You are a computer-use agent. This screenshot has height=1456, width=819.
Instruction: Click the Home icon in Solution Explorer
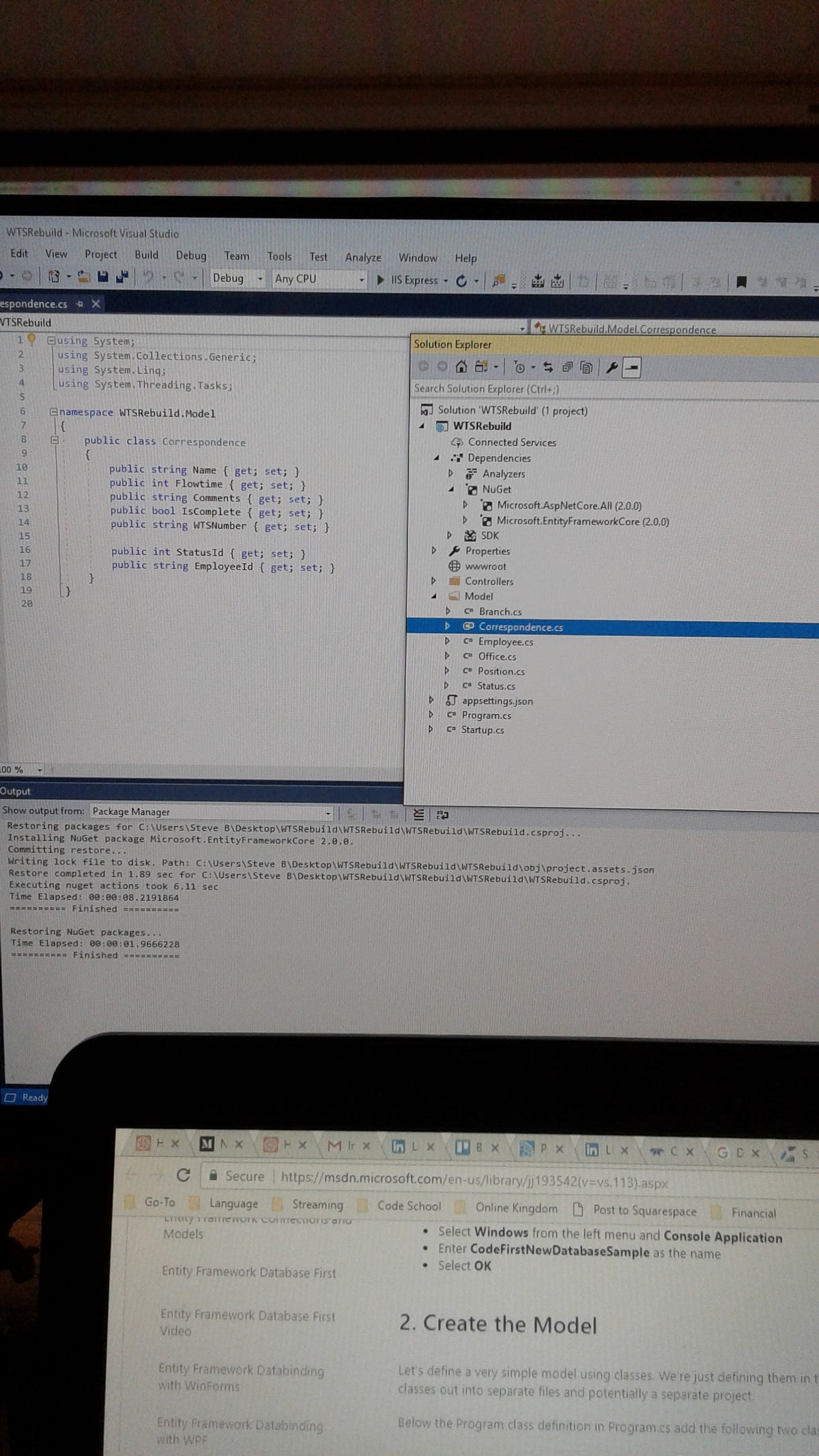(x=461, y=367)
